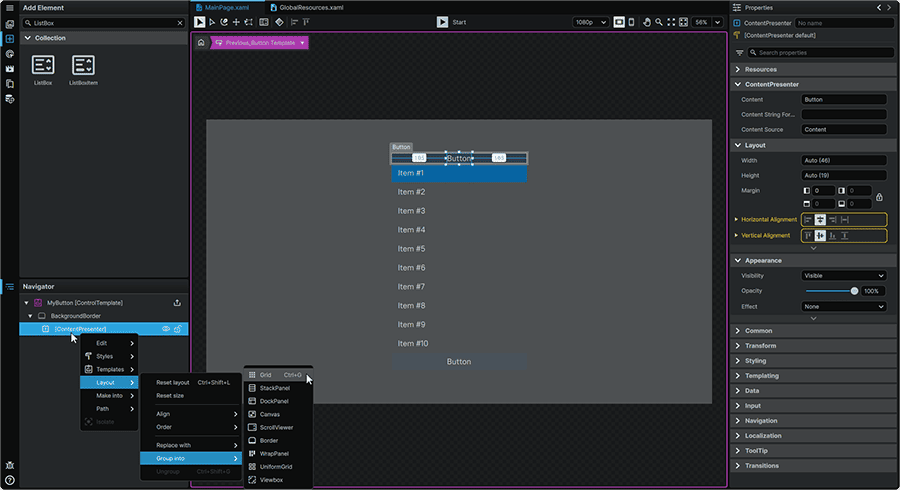
Task: Toggle lock on ContentPresenter row
Action: (x=178, y=329)
